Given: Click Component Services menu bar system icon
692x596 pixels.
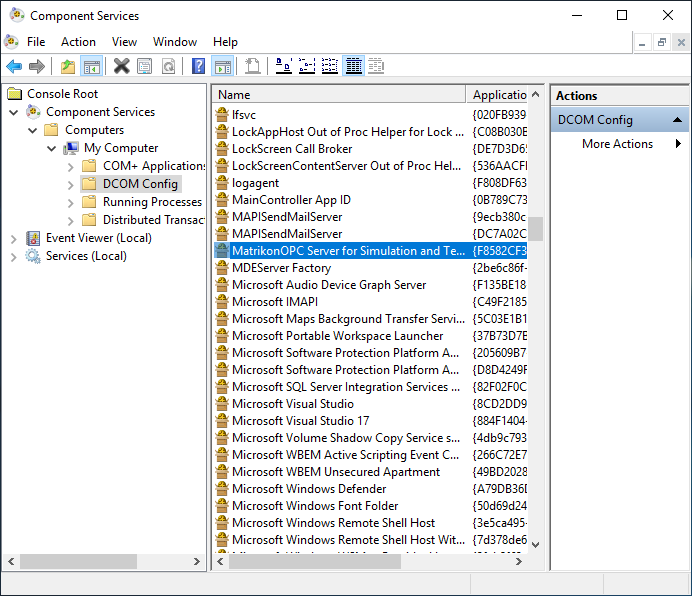Looking at the screenshot, I should [11, 42].
